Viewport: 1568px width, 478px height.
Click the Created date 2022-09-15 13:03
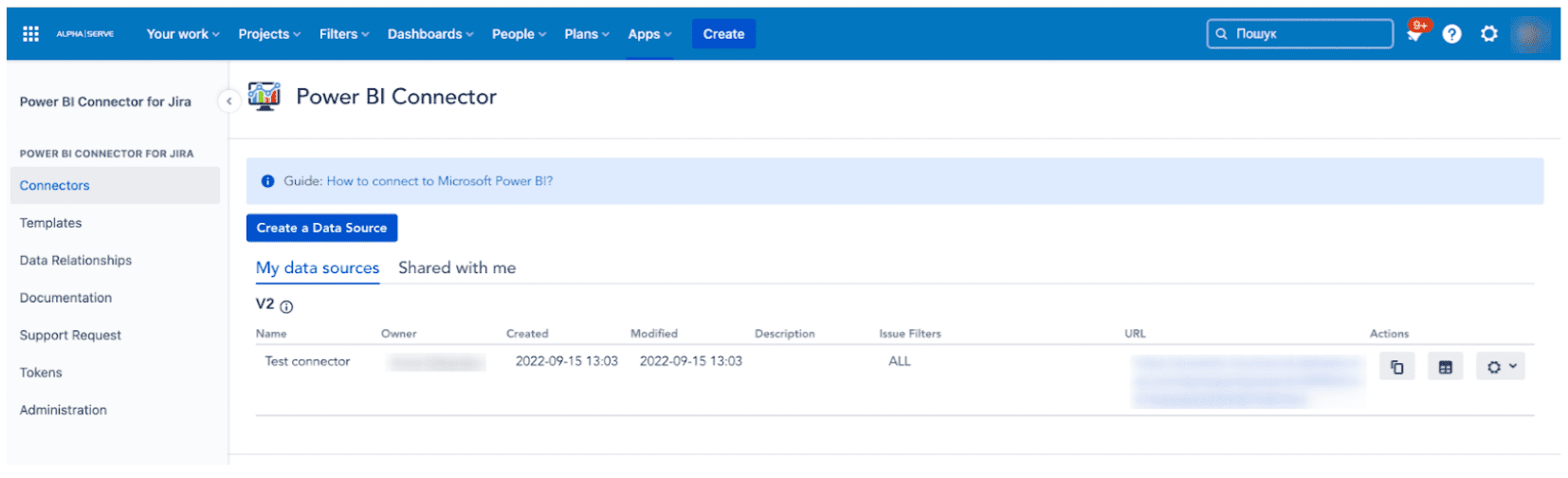[567, 361]
